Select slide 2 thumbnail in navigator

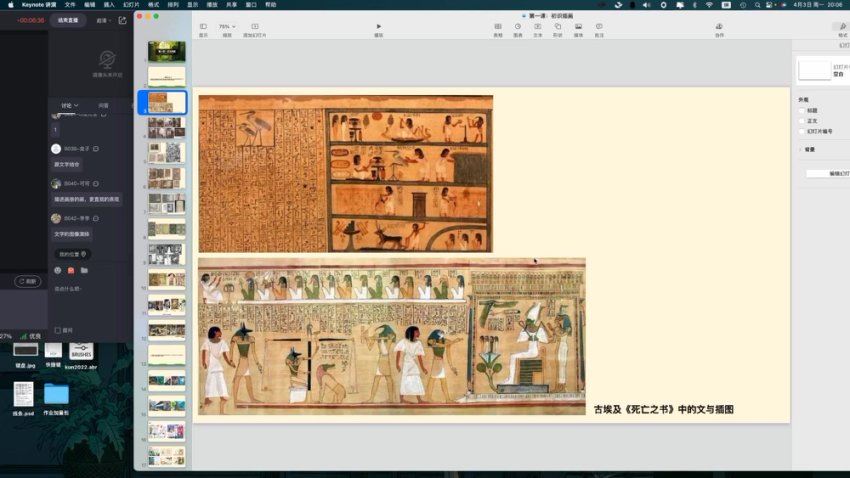[x=166, y=77]
